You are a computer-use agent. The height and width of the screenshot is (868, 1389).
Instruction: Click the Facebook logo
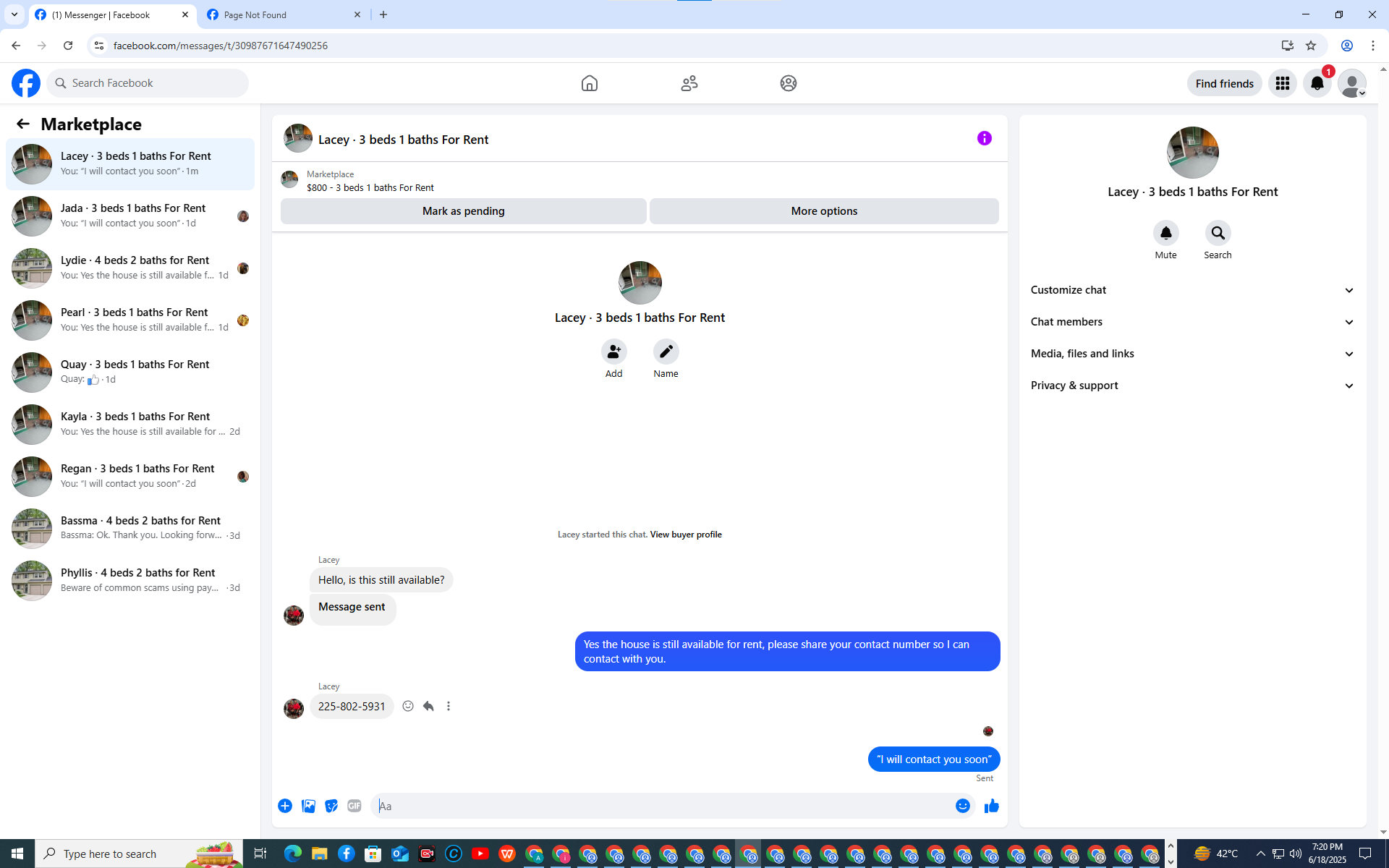pyautogui.click(x=26, y=83)
